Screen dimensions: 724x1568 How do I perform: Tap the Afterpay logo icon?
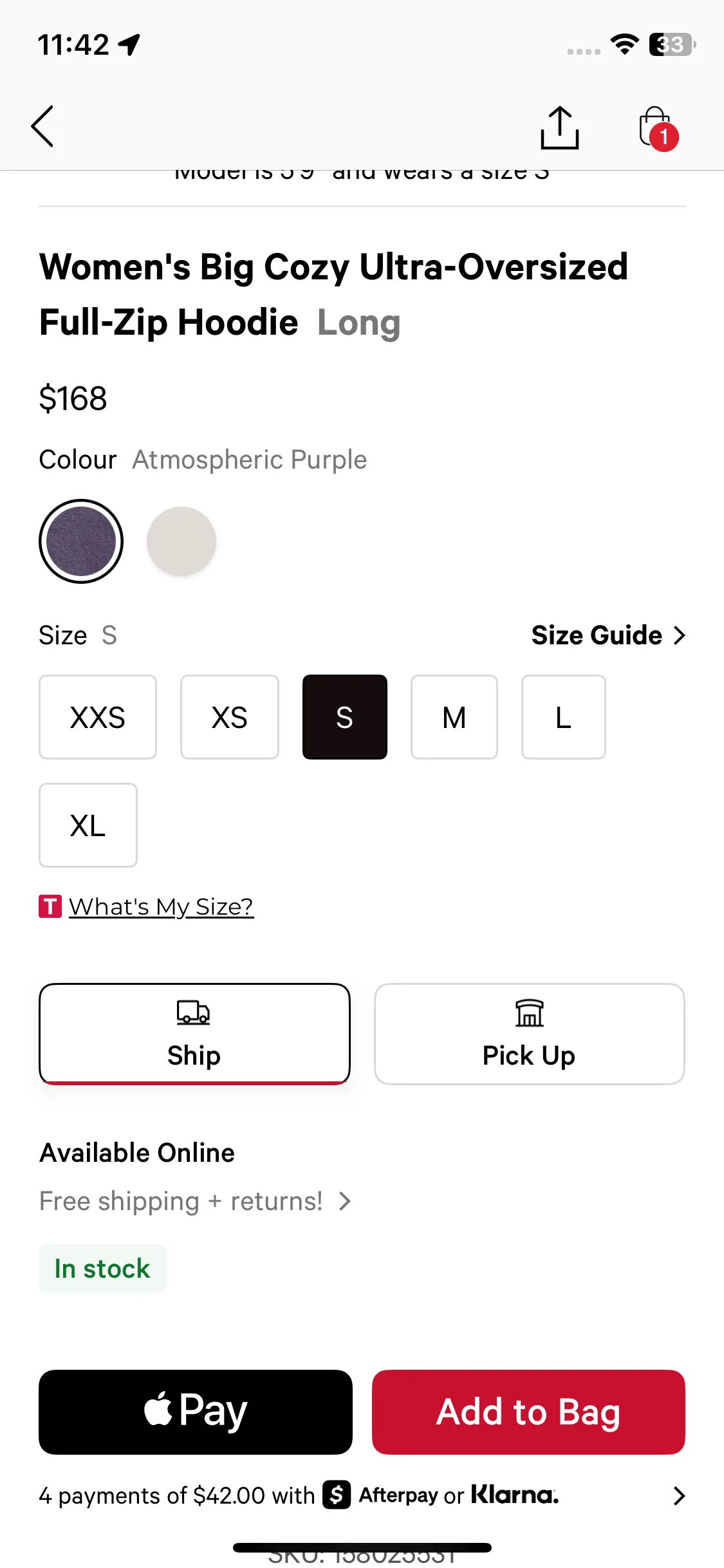[337, 1495]
